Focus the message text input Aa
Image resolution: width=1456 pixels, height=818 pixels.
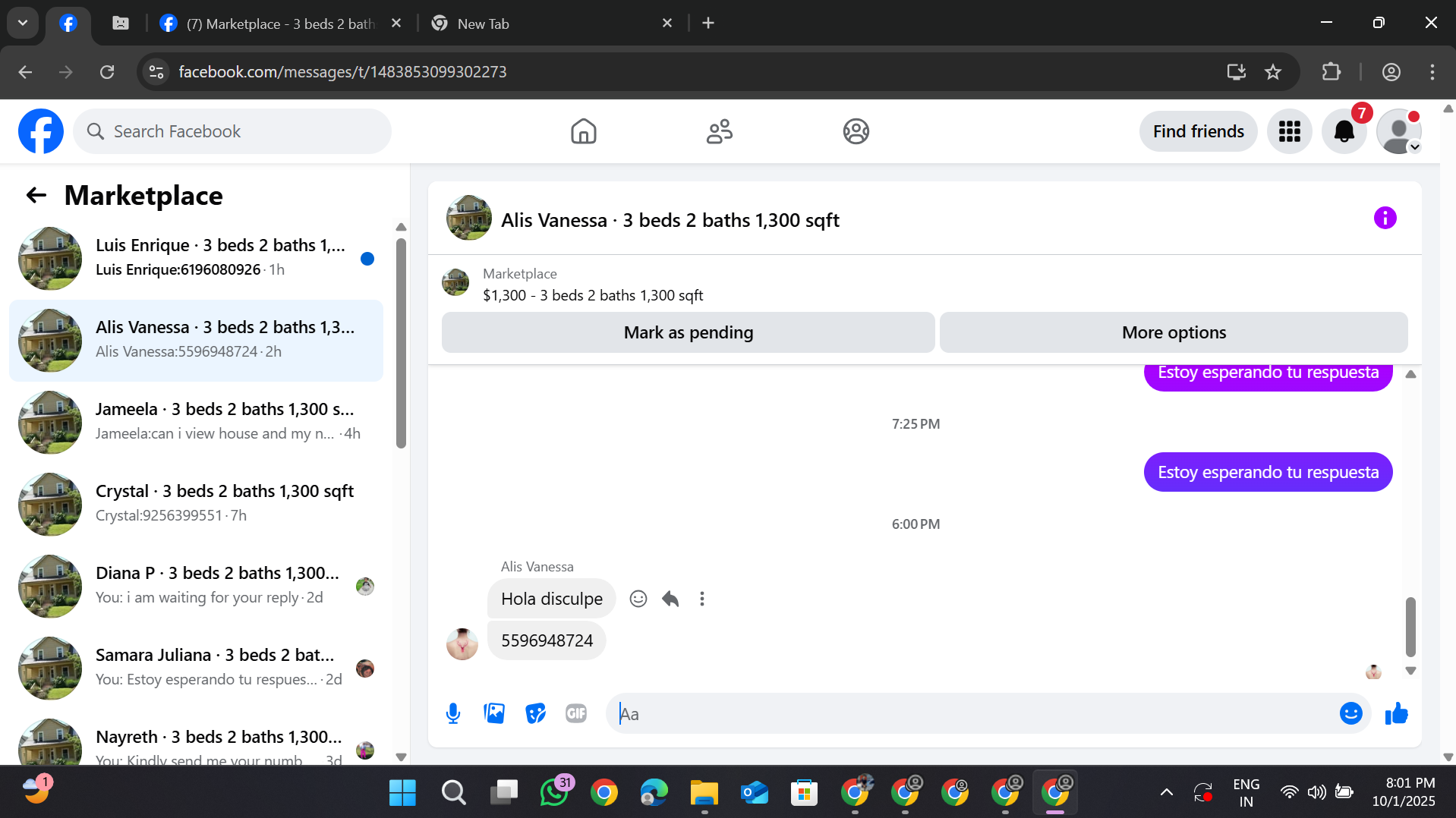pyautogui.click(x=972, y=713)
